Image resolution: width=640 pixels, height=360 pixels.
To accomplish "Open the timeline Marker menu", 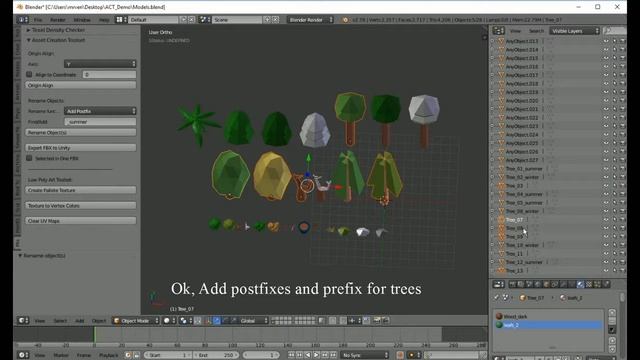I will tap(61, 355).
